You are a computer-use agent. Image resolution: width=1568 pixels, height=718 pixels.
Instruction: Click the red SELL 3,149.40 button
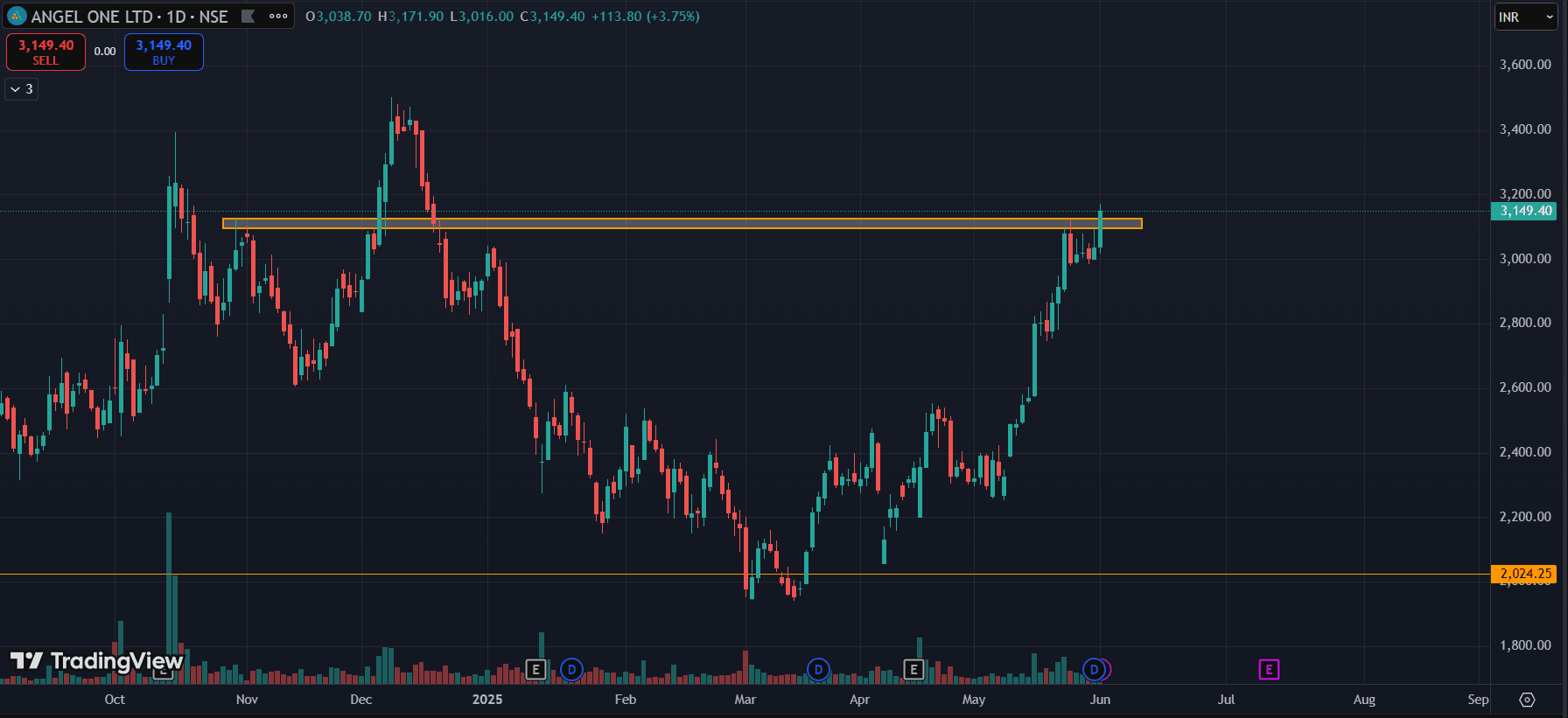(x=45, y=52)
